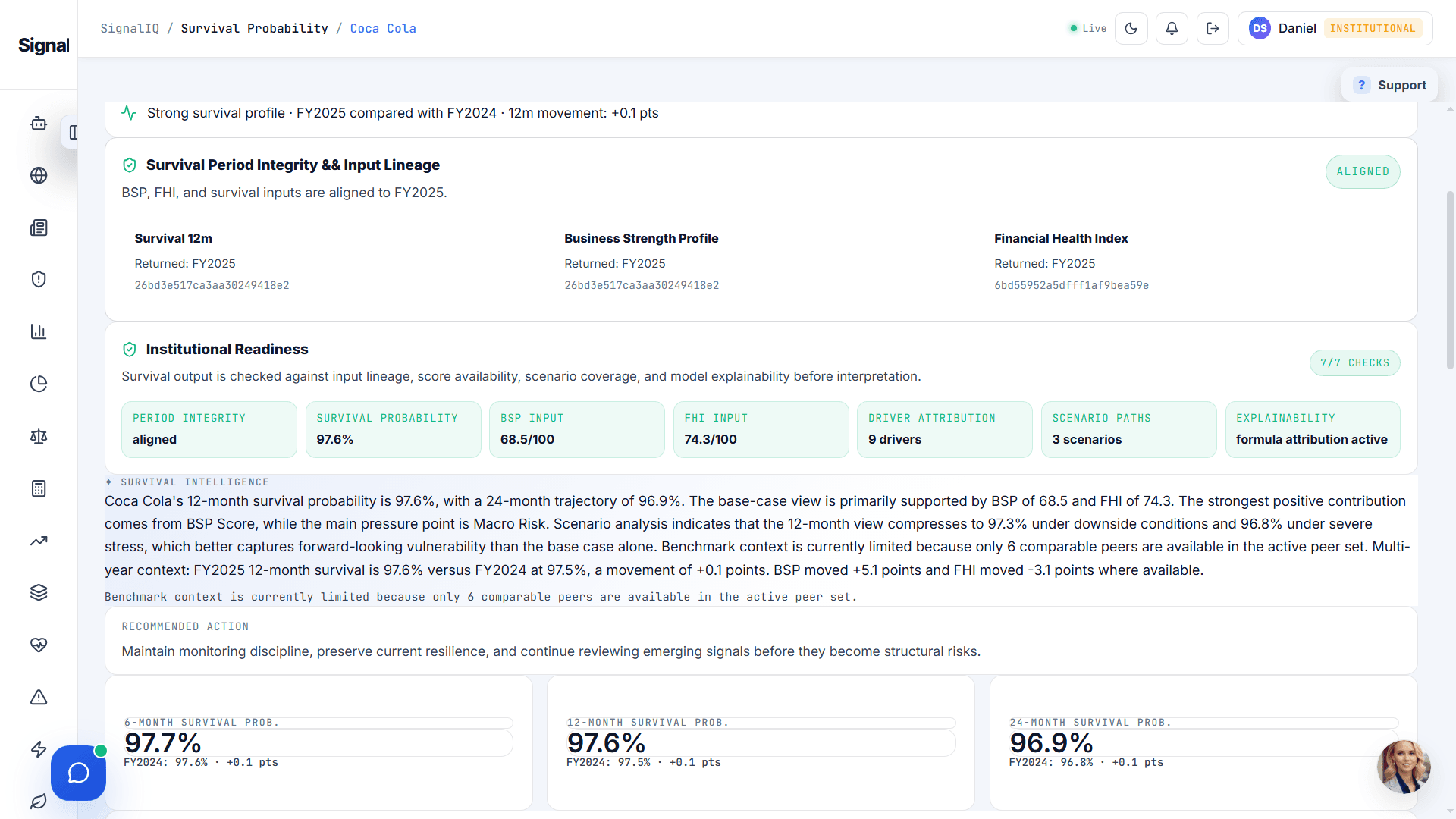This screenshot has width=1456, height=819.
Task: Select the Driver Attribution 9 drivers card
Action: 944,429
